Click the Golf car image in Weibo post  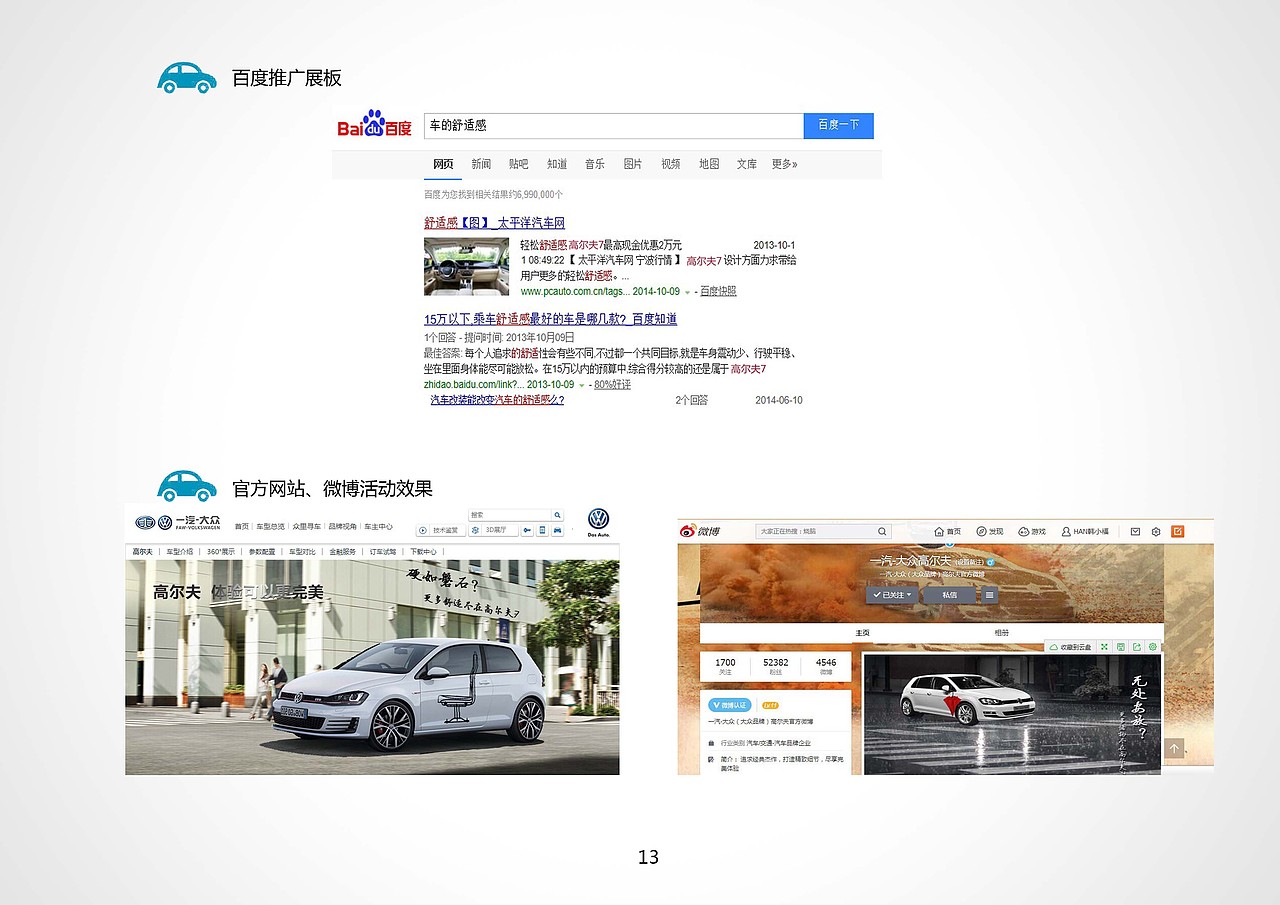click(1012, 714)
